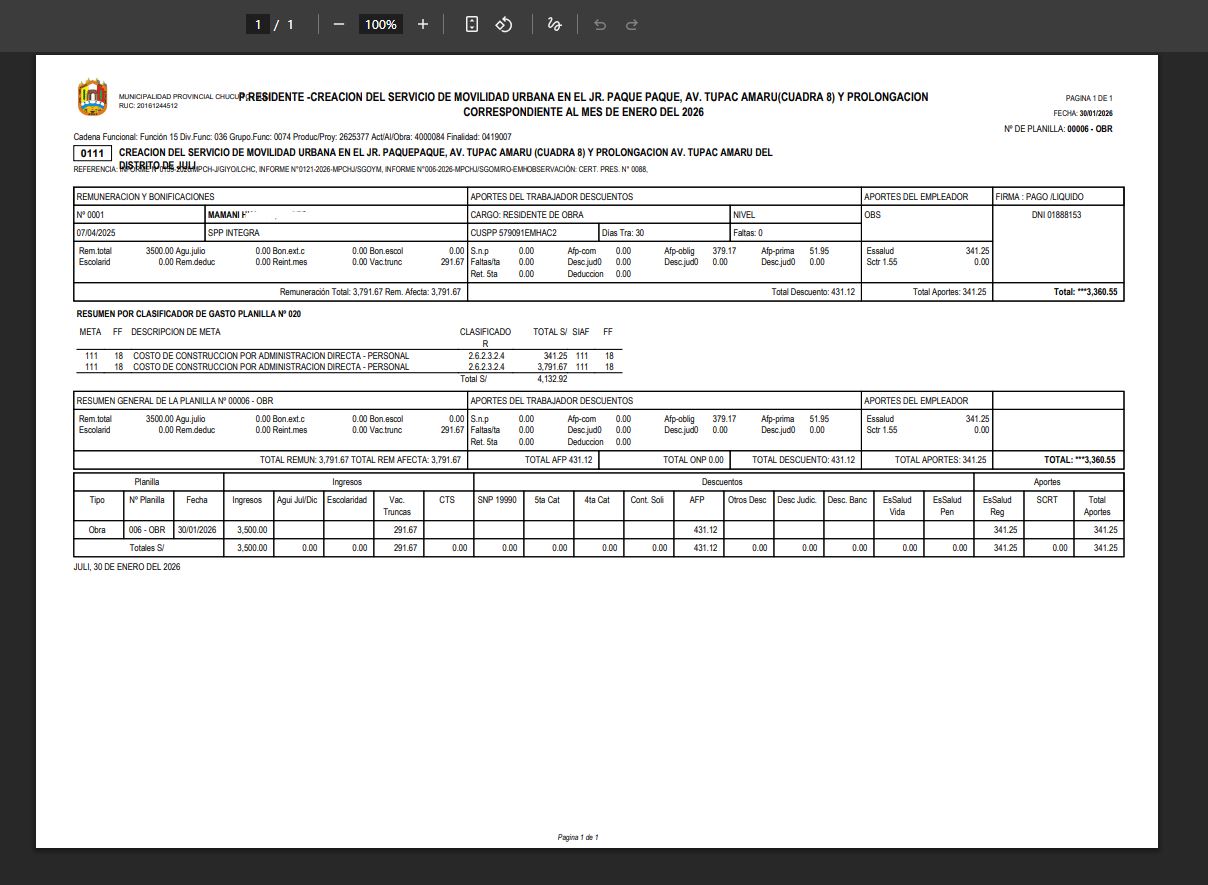Click the undo arrow in toolbar
The width and height of the screenshot is (1208, 885).
(600, 24)
